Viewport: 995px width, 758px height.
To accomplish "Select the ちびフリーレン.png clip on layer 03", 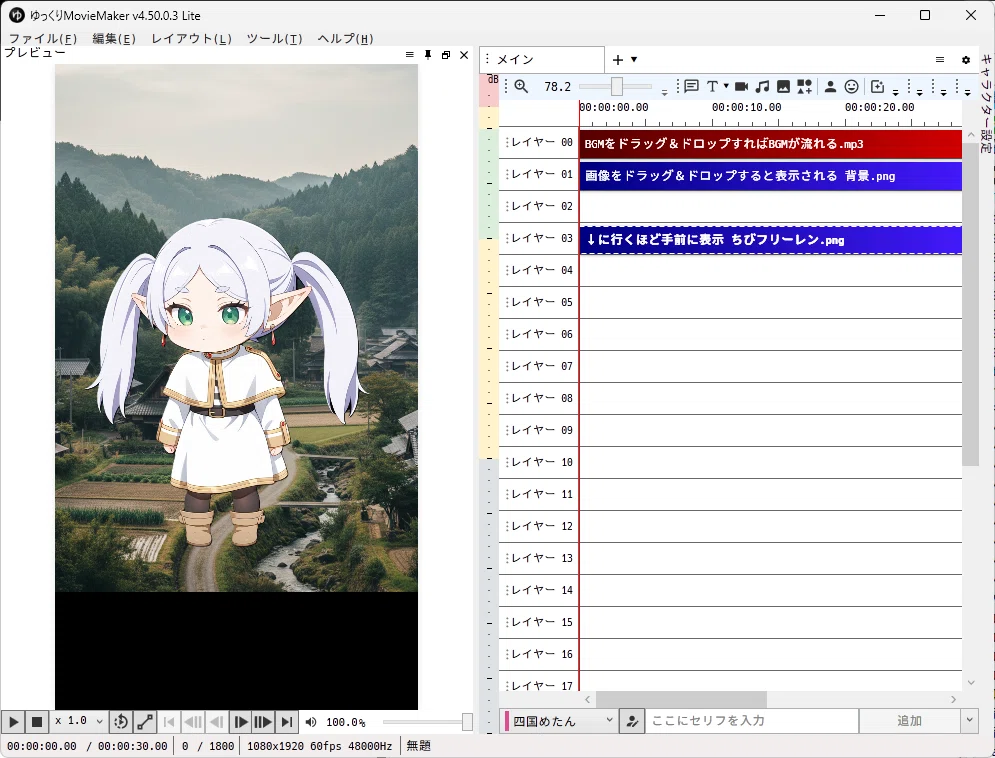I will (770, 240).
